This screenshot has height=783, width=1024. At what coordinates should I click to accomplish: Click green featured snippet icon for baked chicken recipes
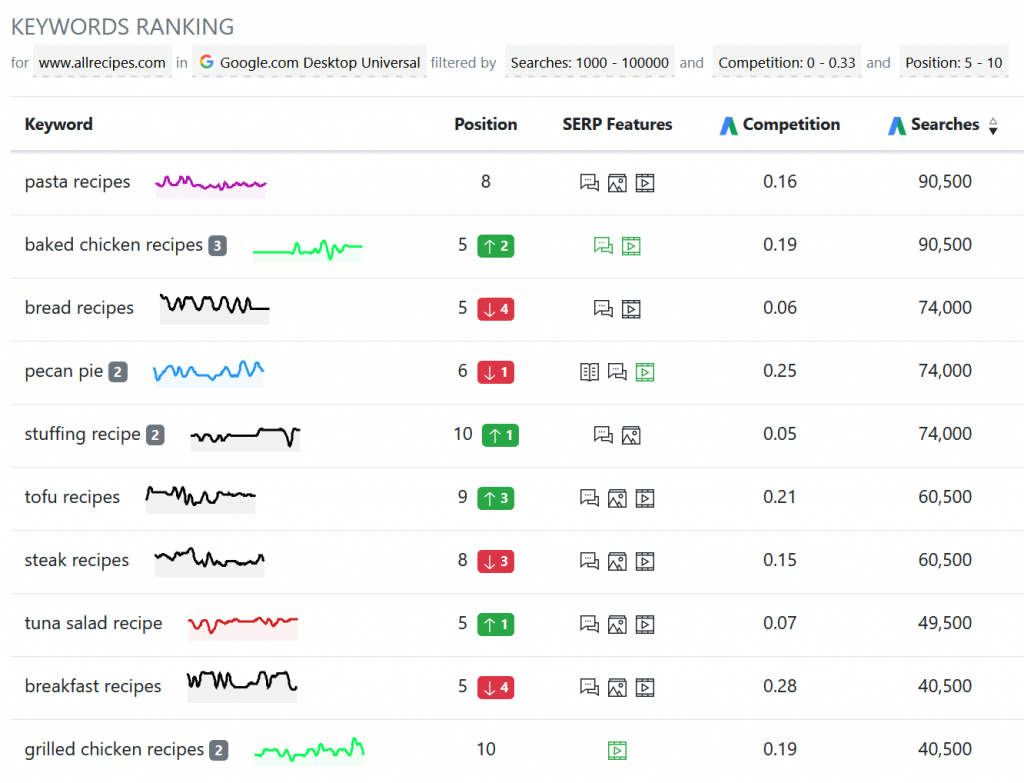[603, 246]
